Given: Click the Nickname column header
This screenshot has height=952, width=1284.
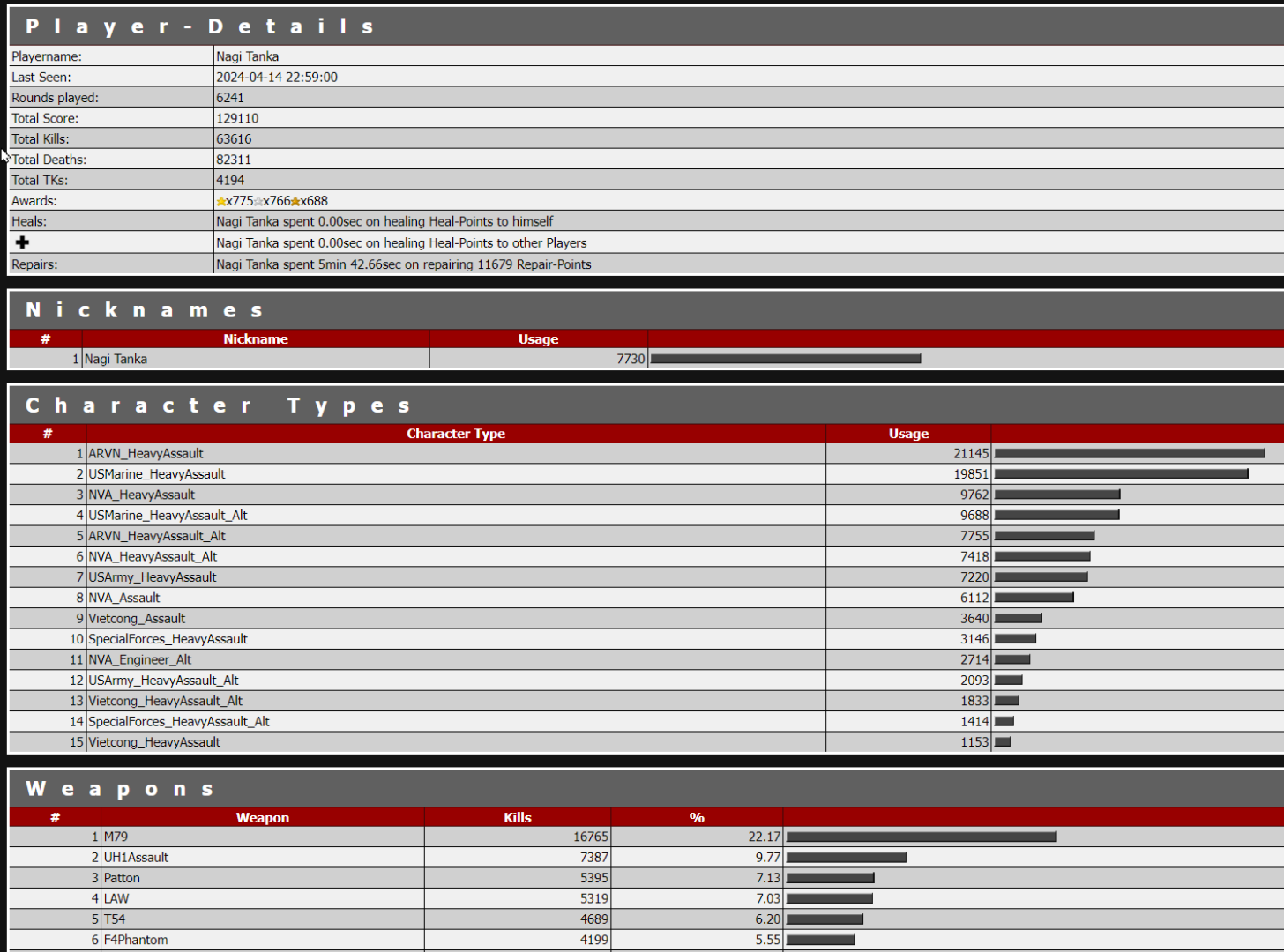Looking at the screenshot, I should 255,339.
